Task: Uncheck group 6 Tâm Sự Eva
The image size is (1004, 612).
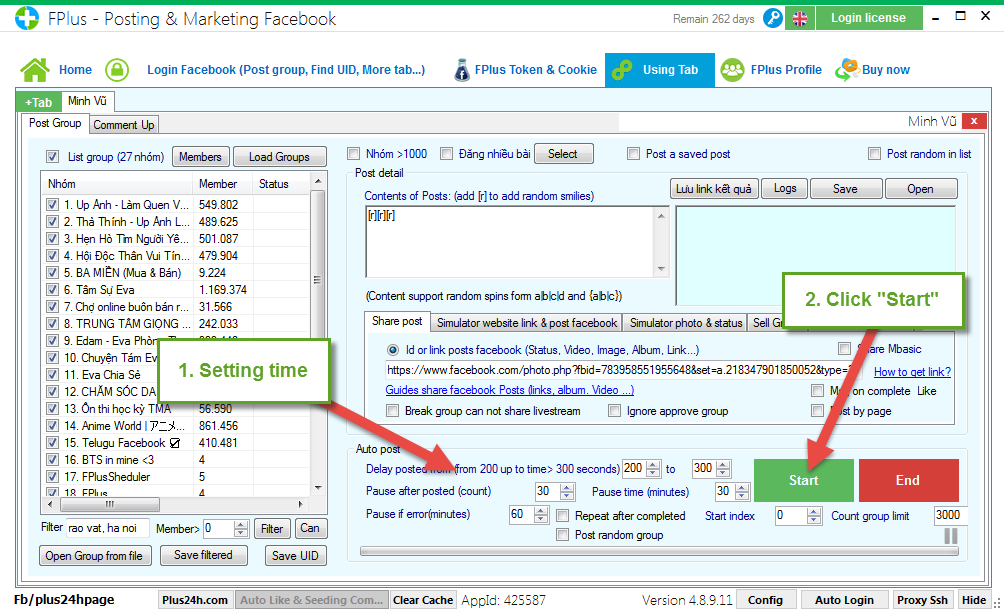Action: coord(53,290)
